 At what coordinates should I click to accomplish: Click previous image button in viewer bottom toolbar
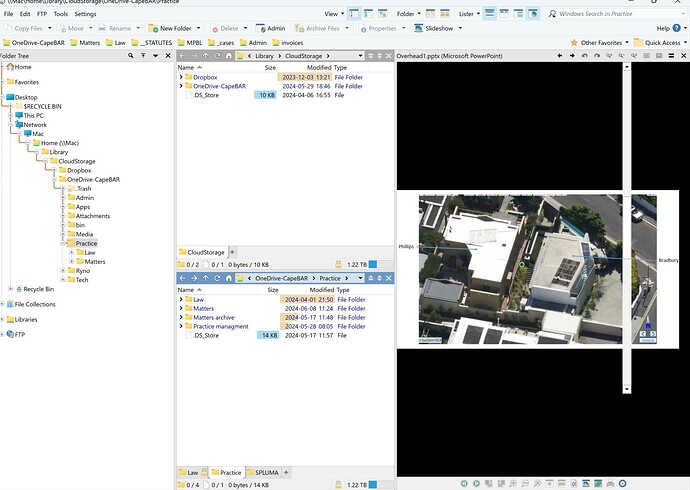pos(464,483)
